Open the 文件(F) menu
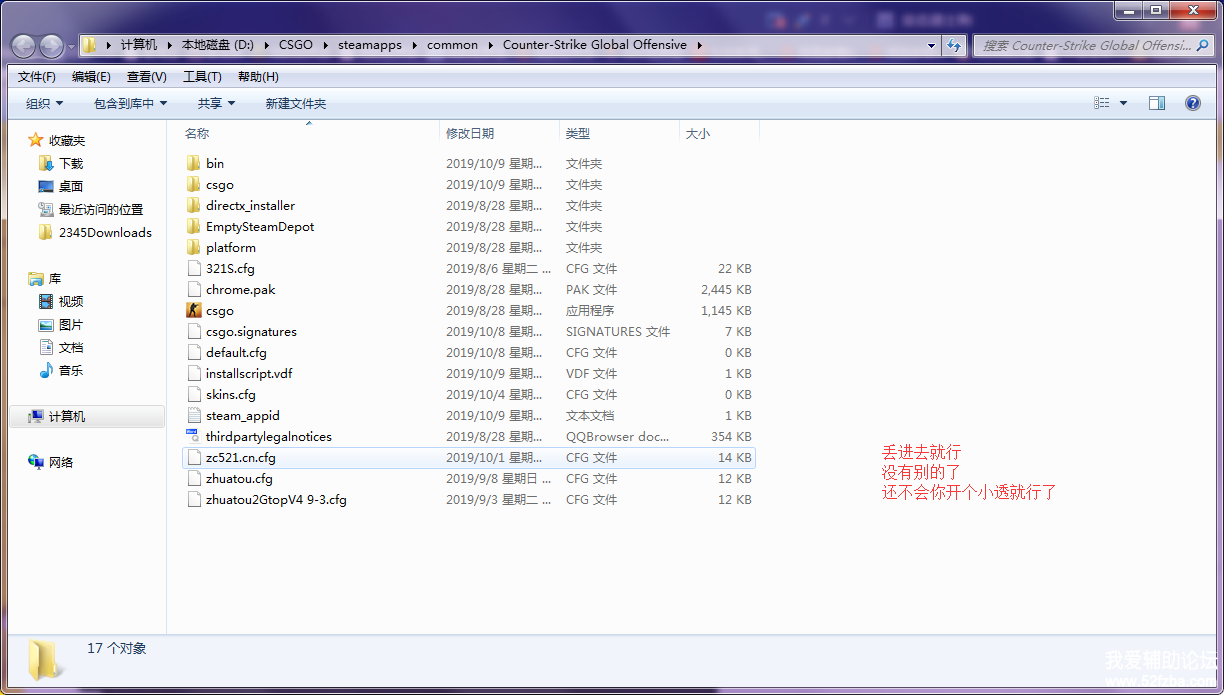 click(37, 77)
